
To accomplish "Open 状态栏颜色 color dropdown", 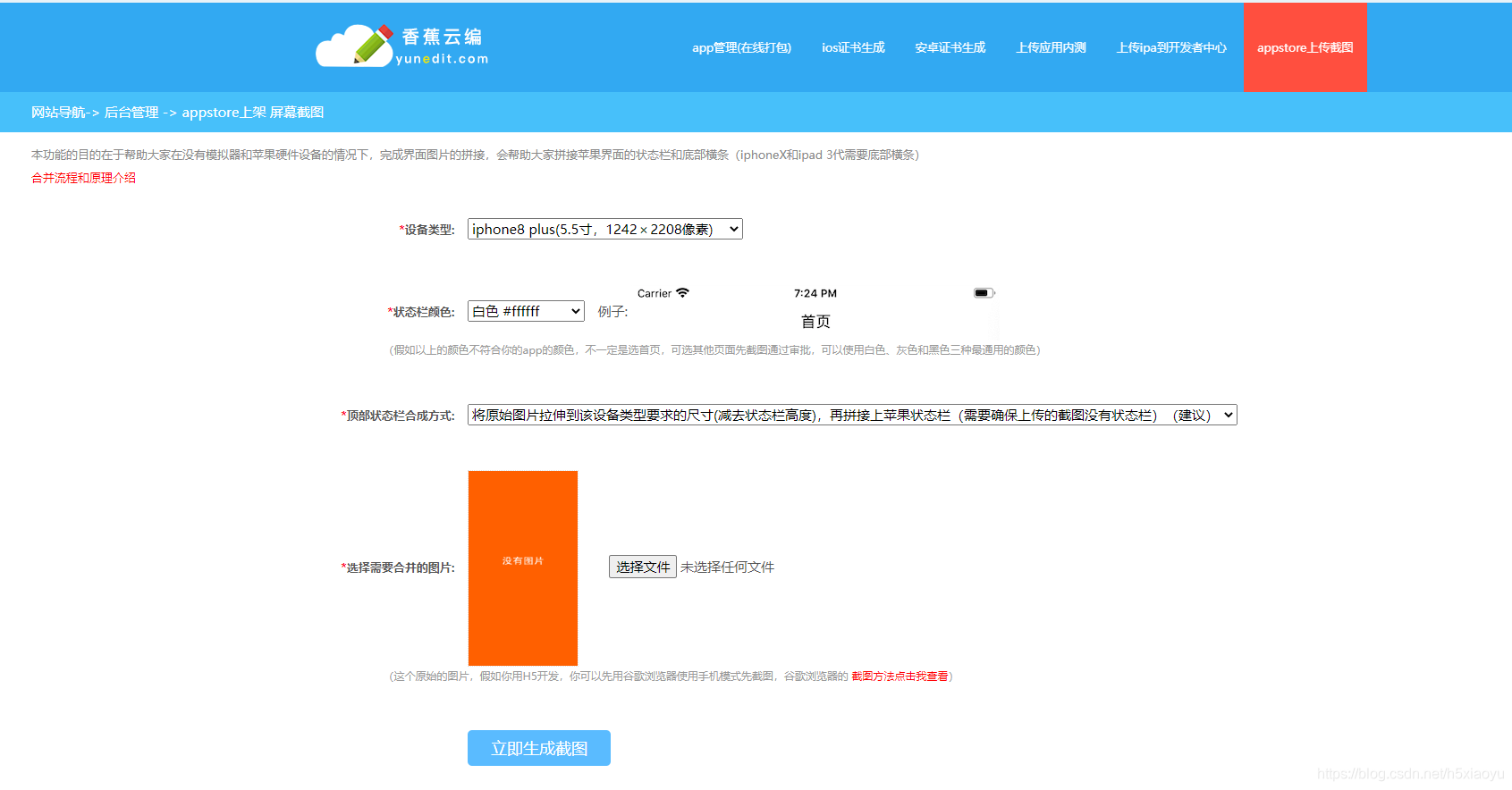I will [x=526, y=311].
